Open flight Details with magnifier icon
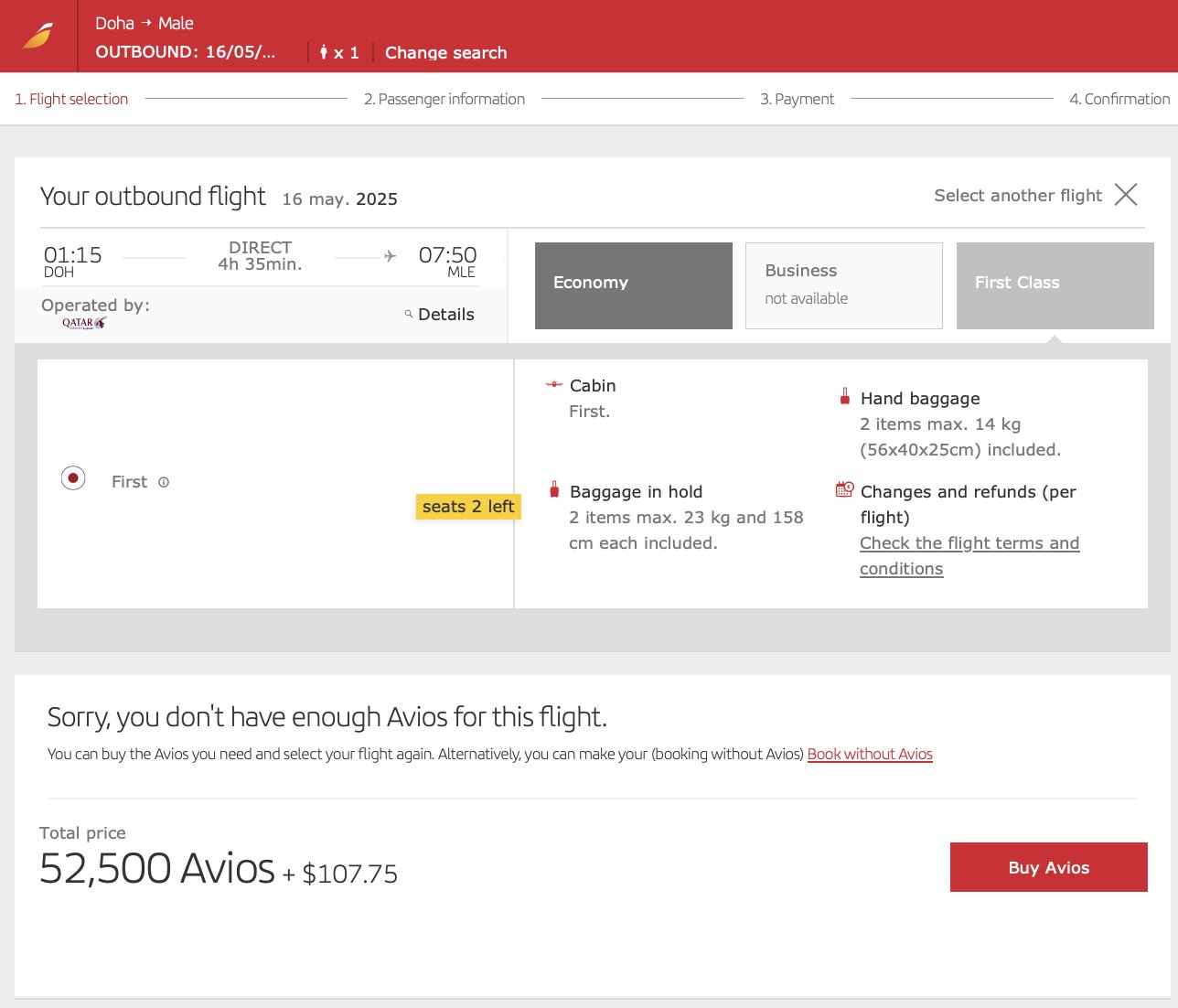The image size is (1178, 1008). [439, 314]
